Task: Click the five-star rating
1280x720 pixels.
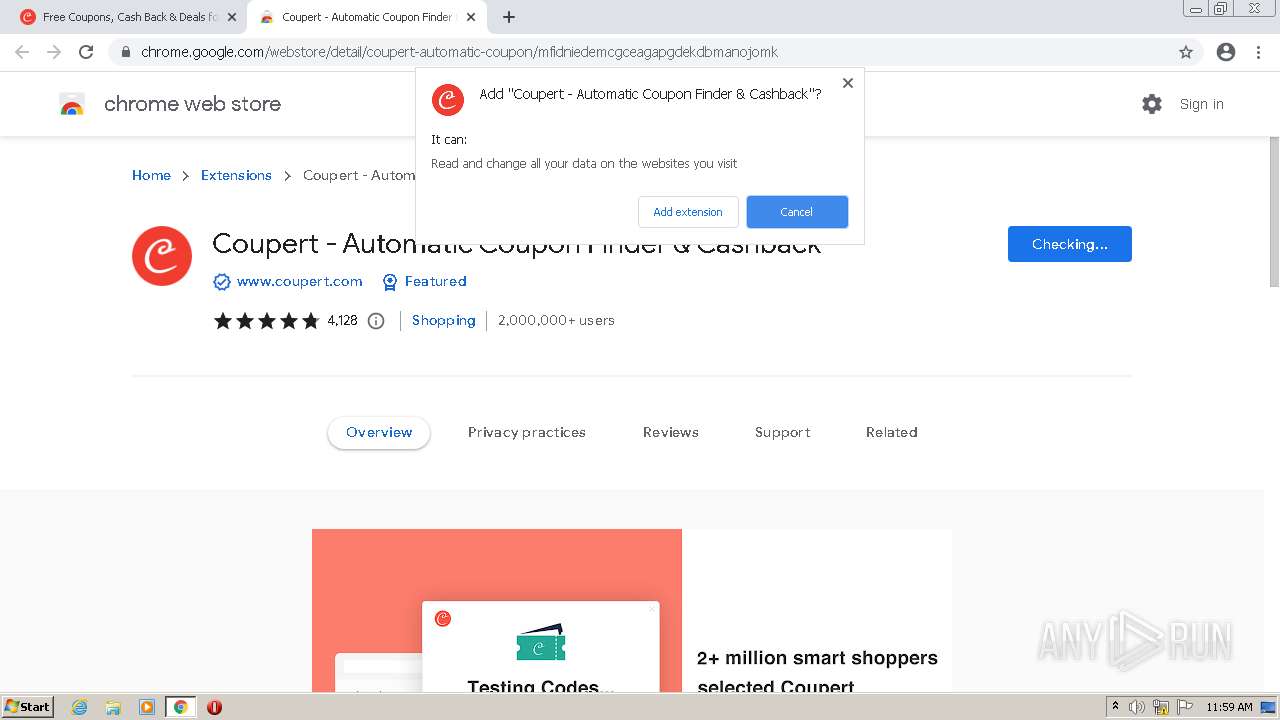Action: point(266,321)
